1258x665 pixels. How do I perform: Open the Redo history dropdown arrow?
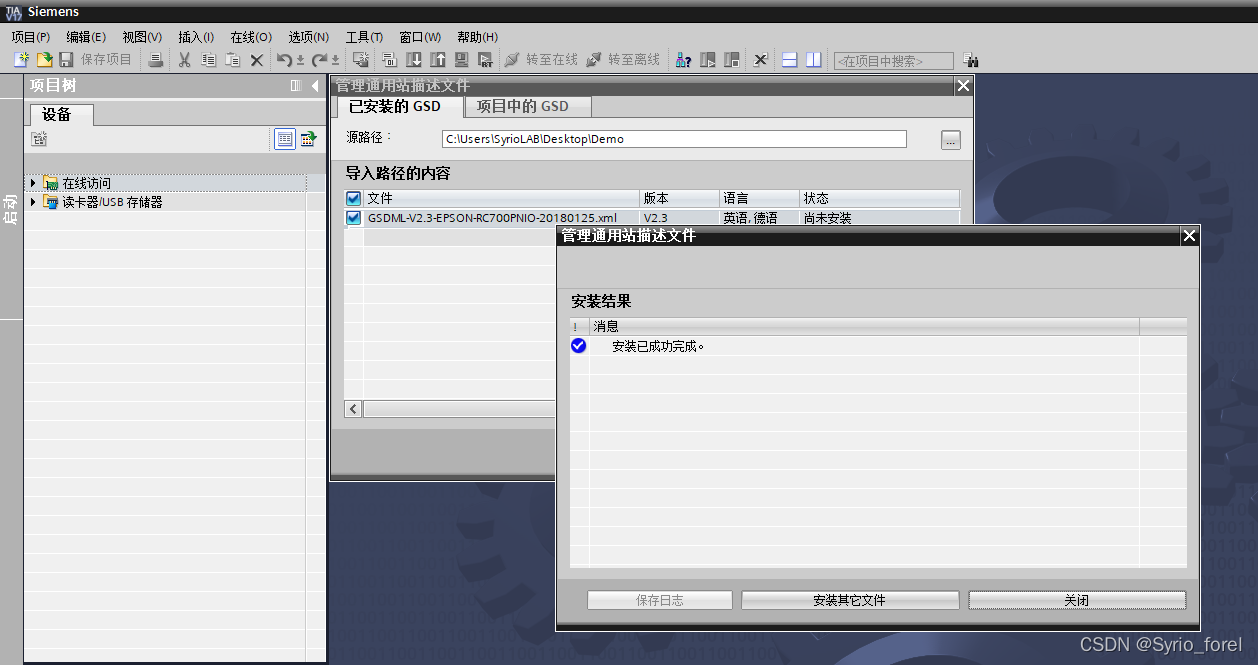pyautogui.click(x=335, y=61)
